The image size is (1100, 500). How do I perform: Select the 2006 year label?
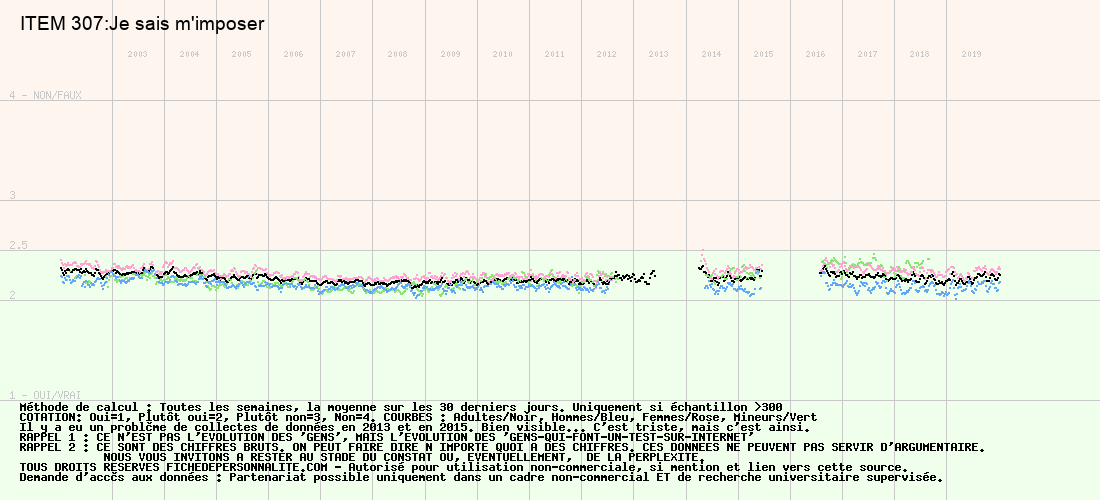[x=293, y=54]
